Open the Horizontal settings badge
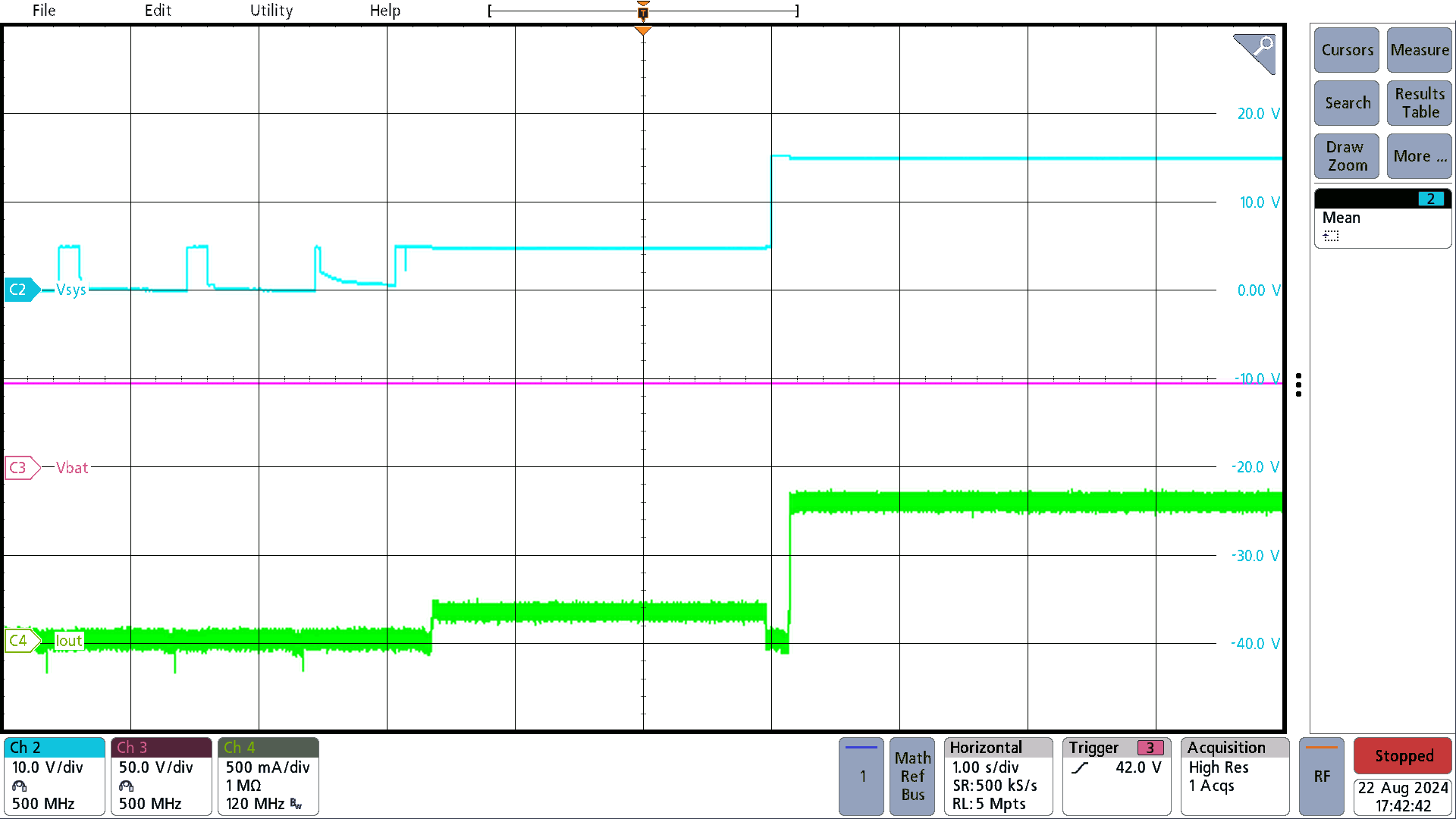1456x819 pixels. coord(998,777)
